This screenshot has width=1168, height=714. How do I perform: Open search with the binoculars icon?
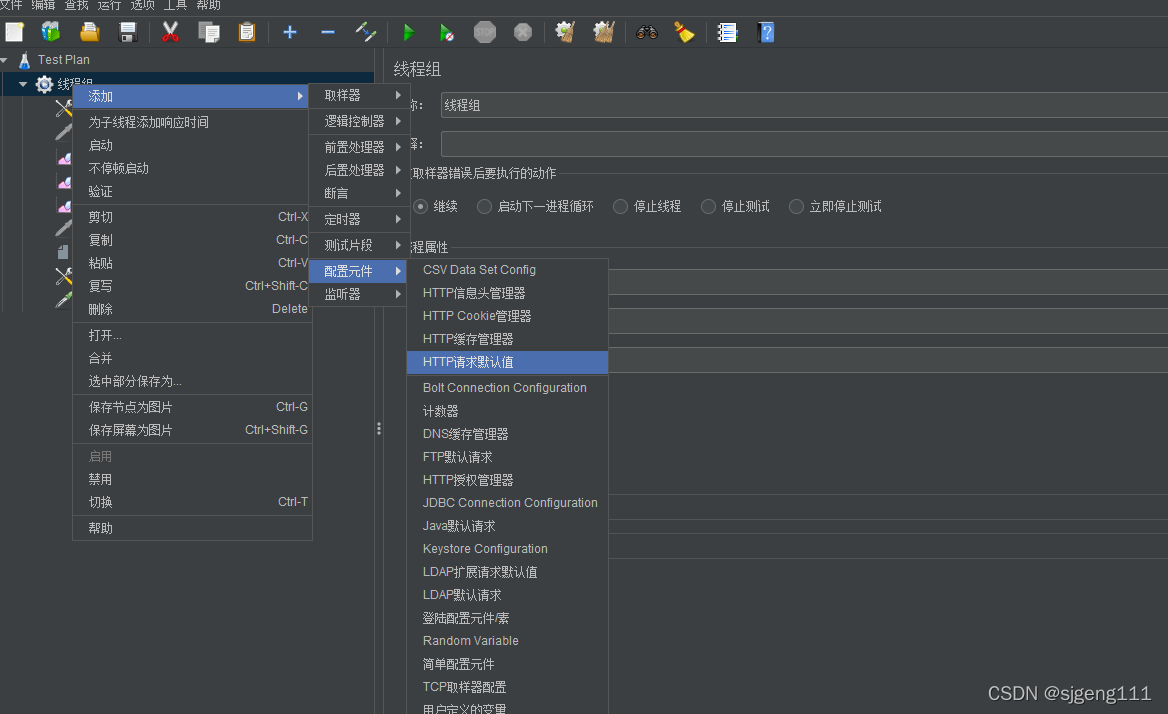point(647,31)
